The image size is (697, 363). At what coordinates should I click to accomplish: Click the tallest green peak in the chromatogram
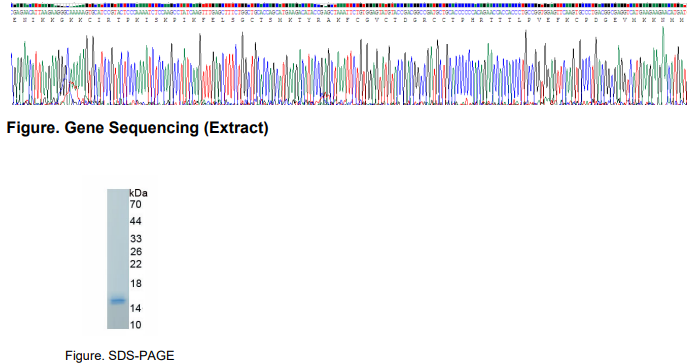(663, 30)
